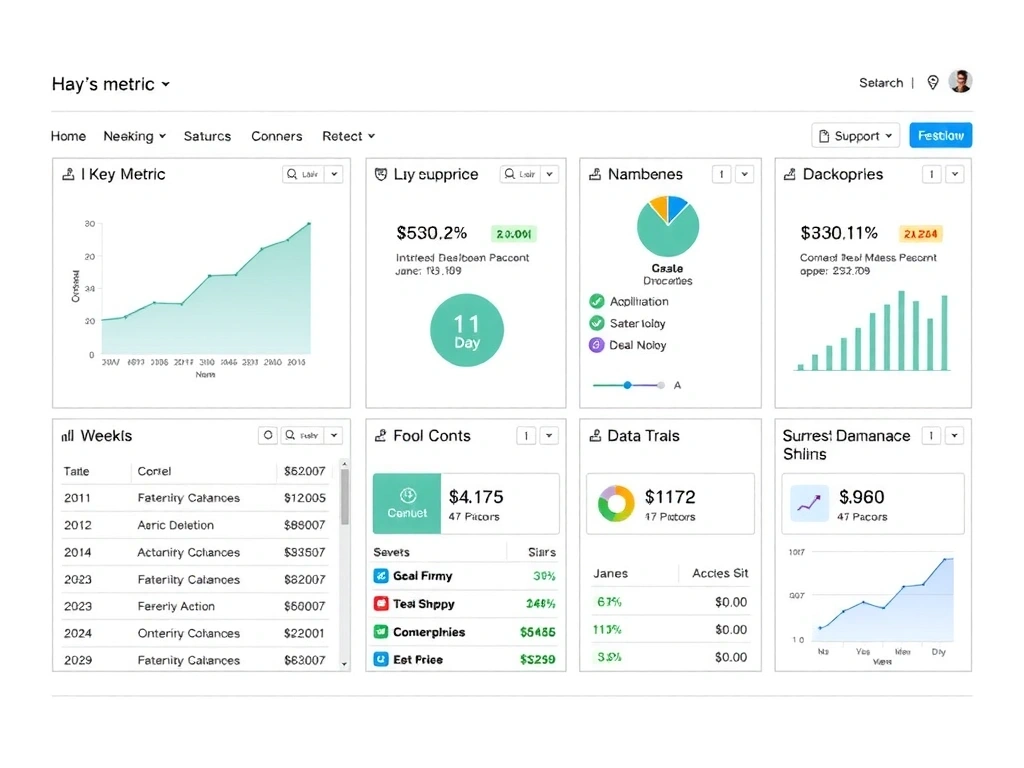Click the location pin icon near Setarch

pos(933,83)
